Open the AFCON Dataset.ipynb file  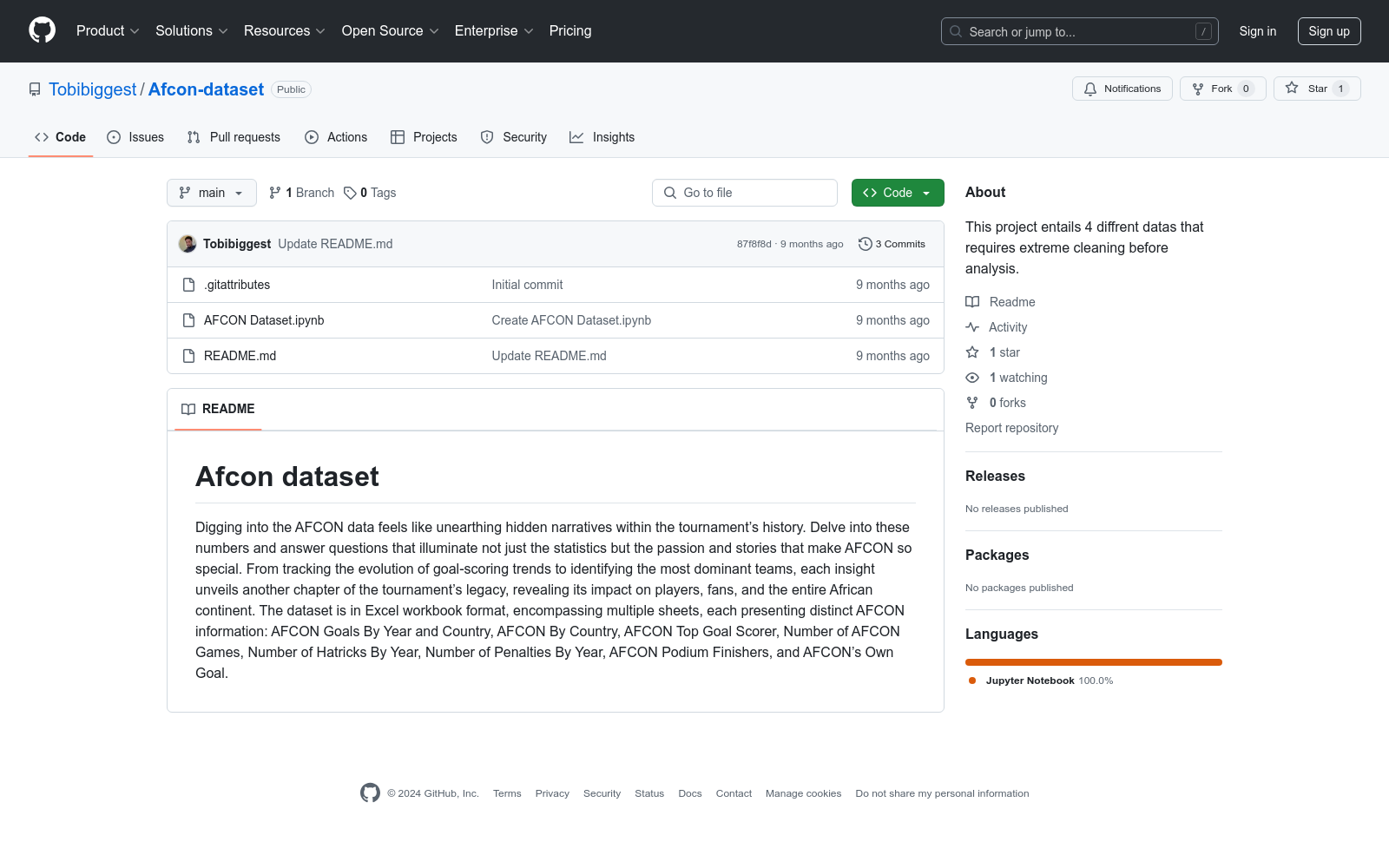[264, 320]
